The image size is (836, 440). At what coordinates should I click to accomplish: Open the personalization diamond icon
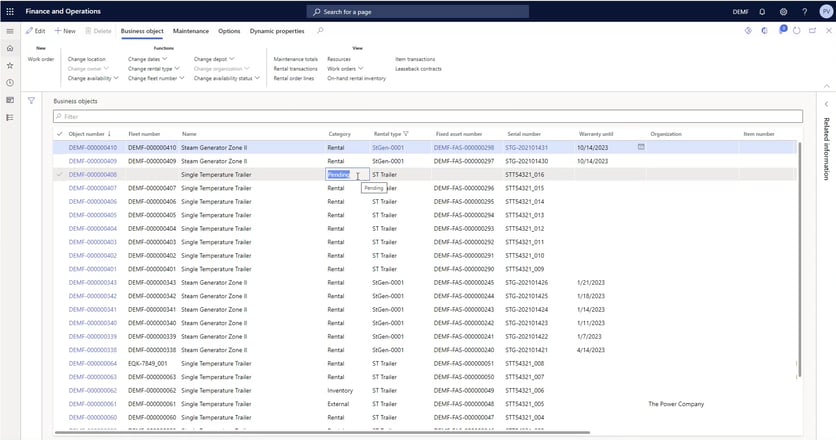748,31
